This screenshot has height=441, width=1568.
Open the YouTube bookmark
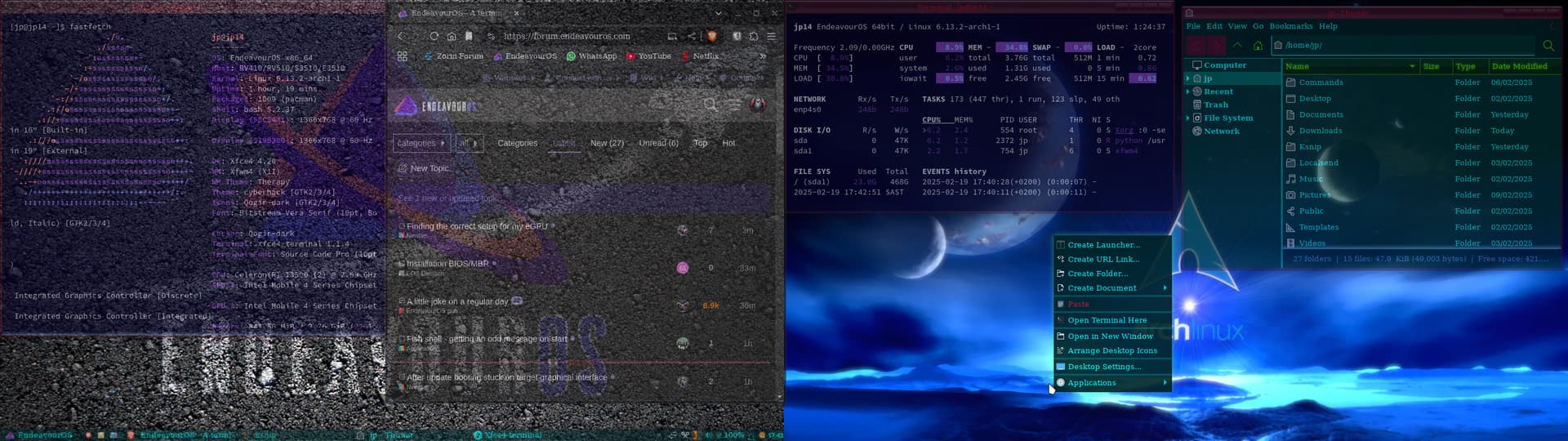point(648,56)
